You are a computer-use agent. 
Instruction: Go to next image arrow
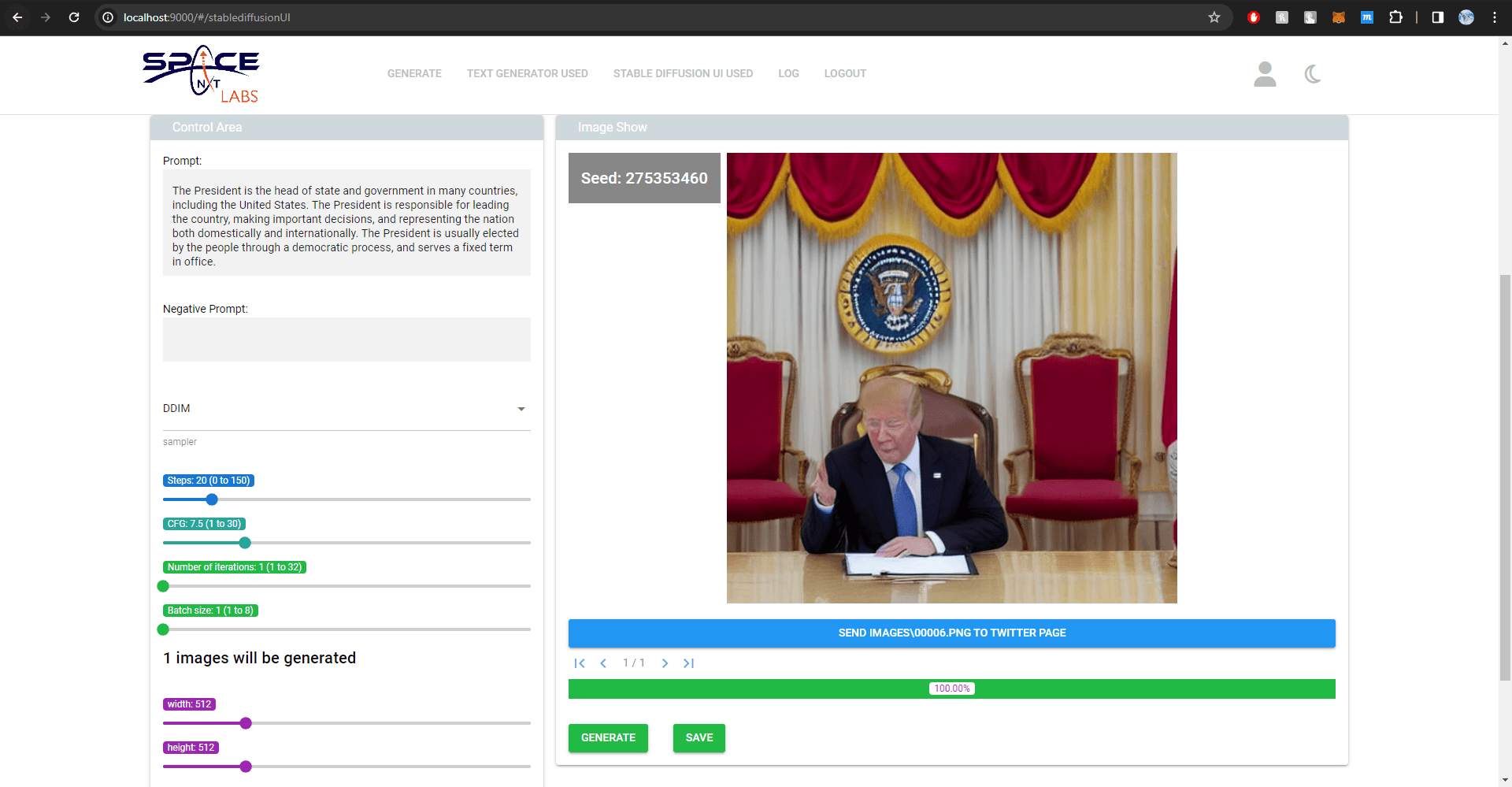tap(665, 663)
